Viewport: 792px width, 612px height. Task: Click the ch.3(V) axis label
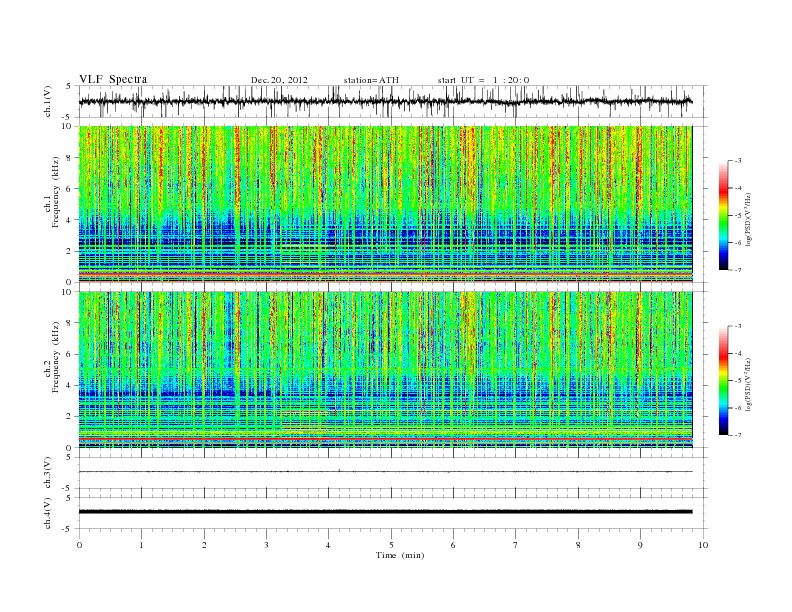[47, 473]
